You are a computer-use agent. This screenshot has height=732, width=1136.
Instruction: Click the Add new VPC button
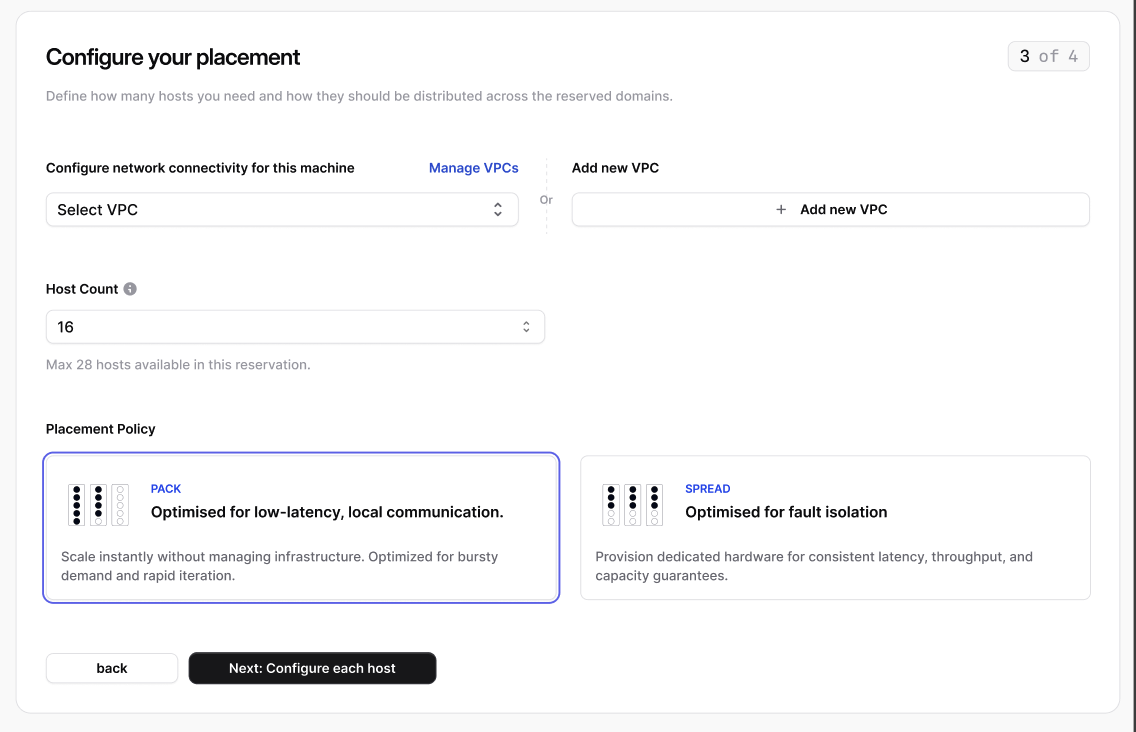[x=830, y=209]
